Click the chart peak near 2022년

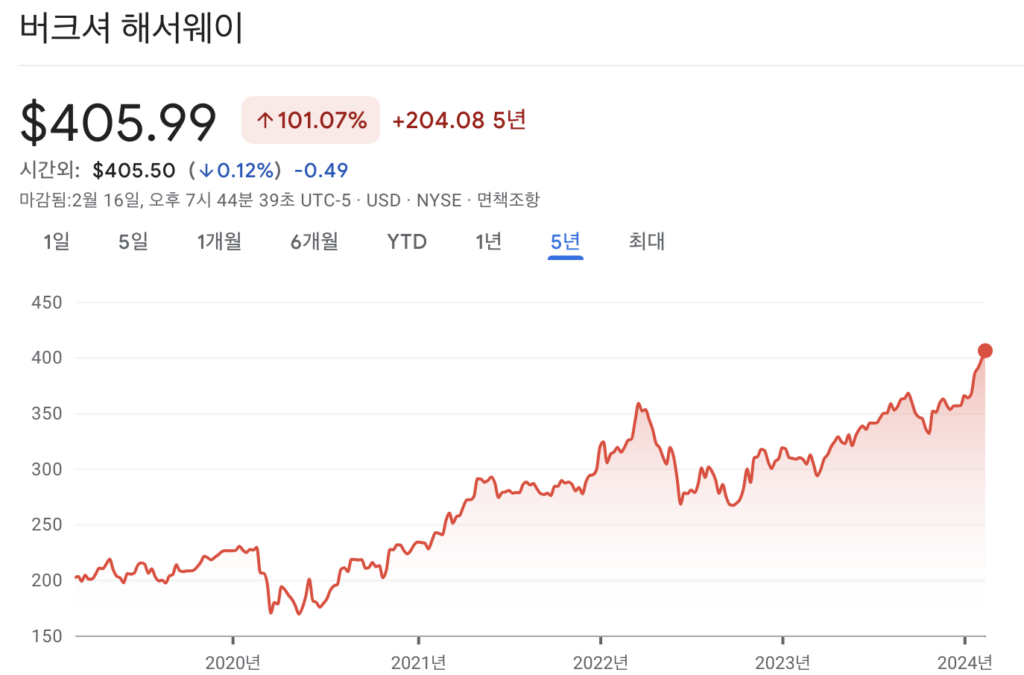click(639, 400)
